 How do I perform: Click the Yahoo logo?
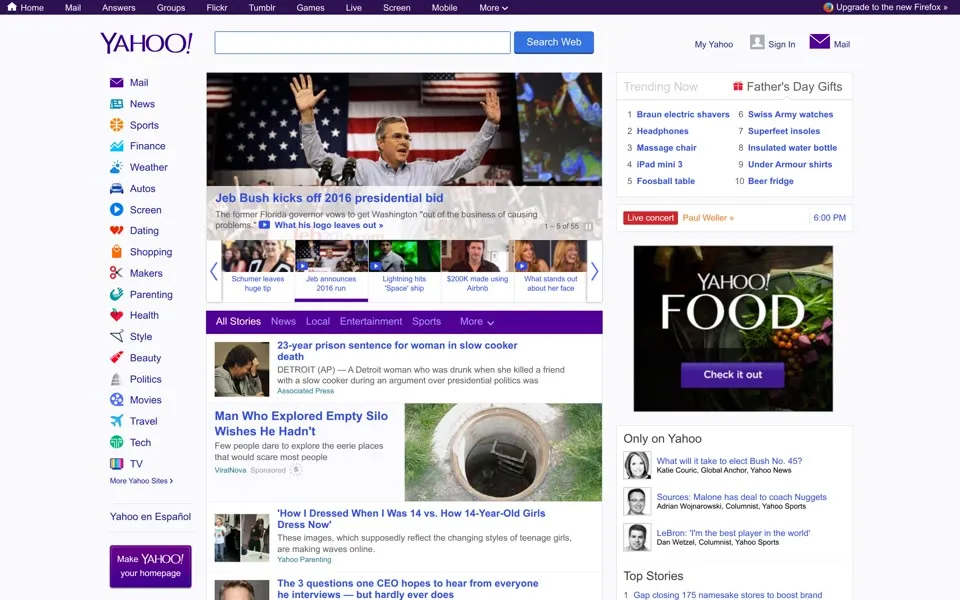(x=146, y=43)
